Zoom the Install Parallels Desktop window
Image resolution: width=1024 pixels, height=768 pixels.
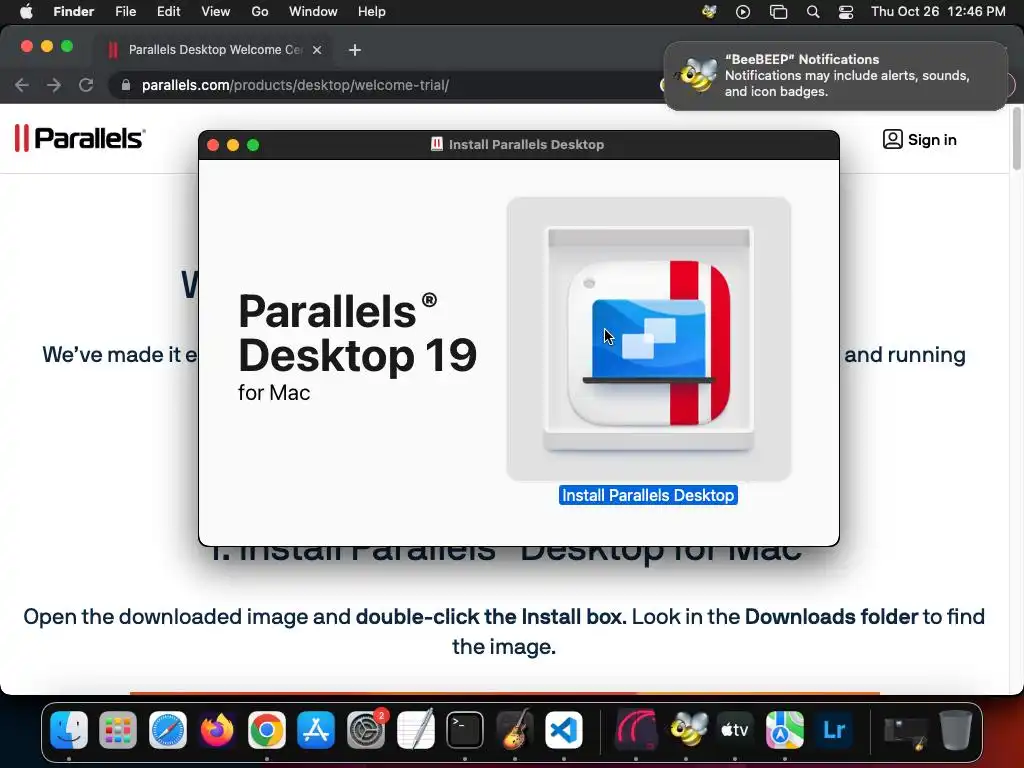click(253, 145)
